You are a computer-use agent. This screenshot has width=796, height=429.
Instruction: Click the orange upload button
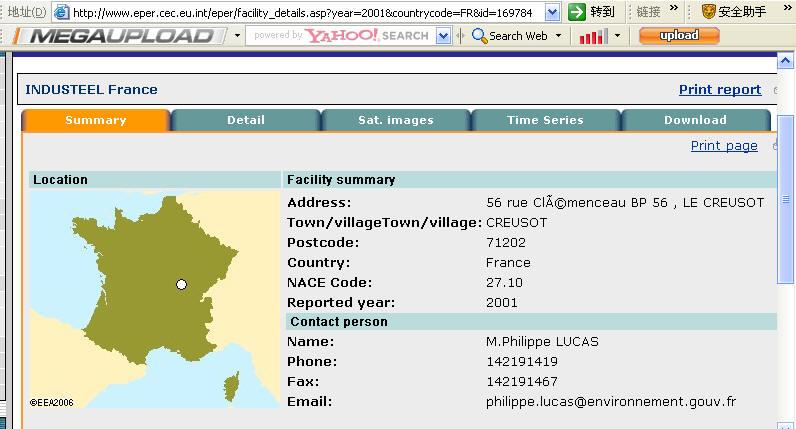pos(679,36)
